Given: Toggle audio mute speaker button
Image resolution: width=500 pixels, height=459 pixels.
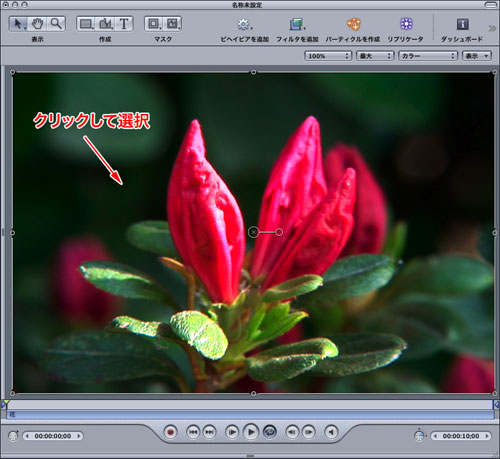Looking at the screenshot, I should (331, 432).
